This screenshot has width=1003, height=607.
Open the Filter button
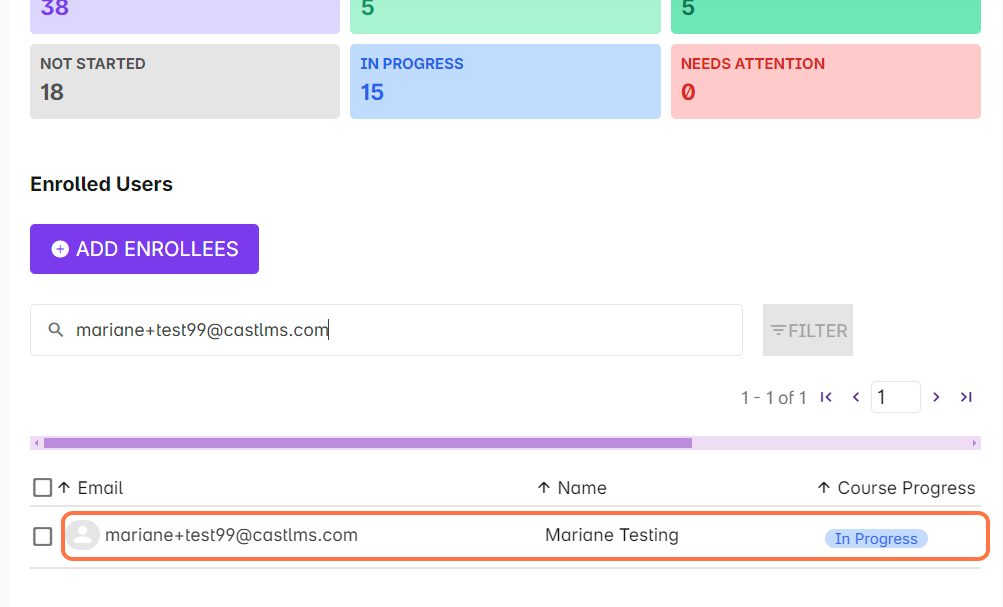tap(808, 330)
